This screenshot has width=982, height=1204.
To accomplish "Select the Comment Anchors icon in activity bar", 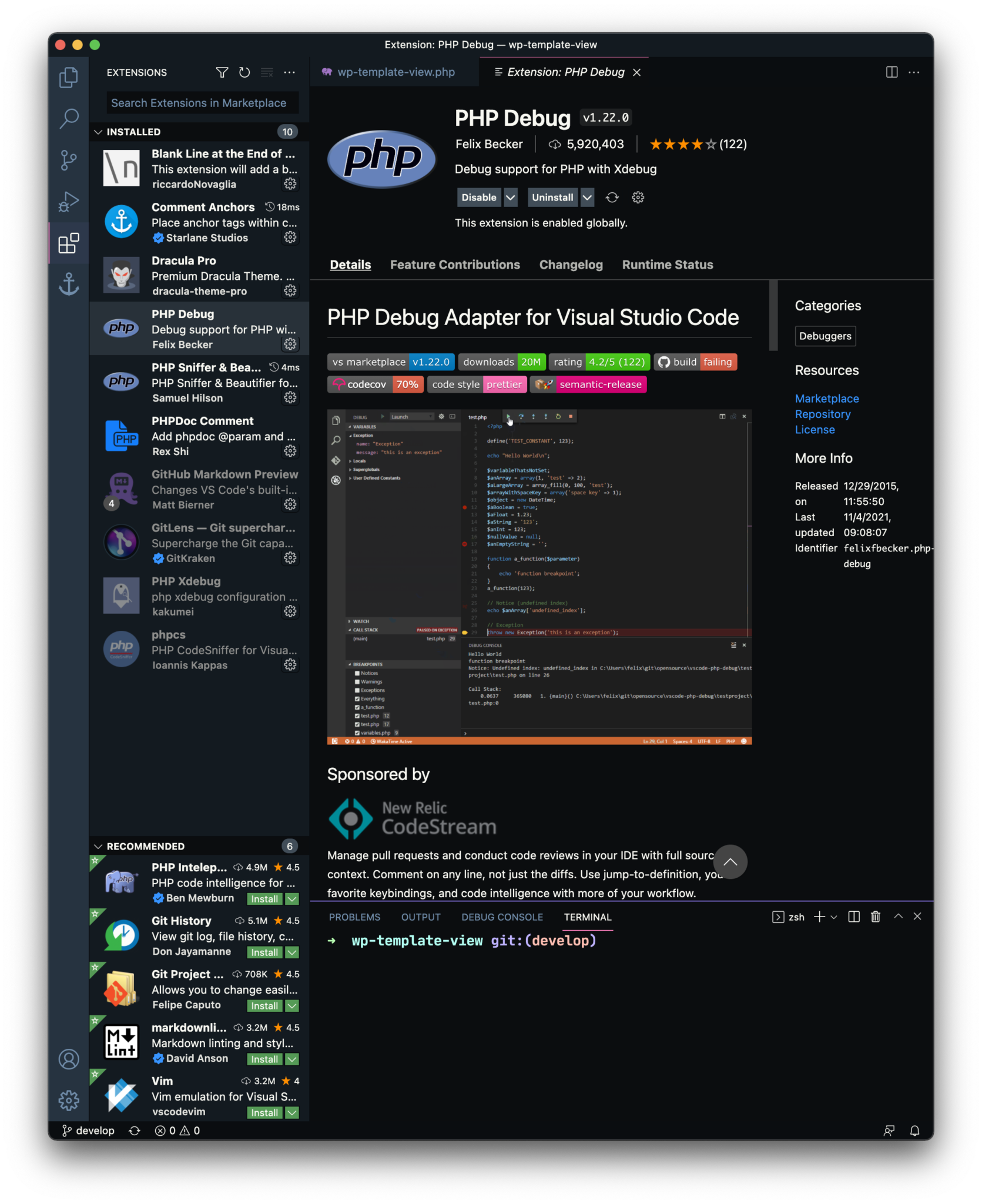I will (69, 285).
